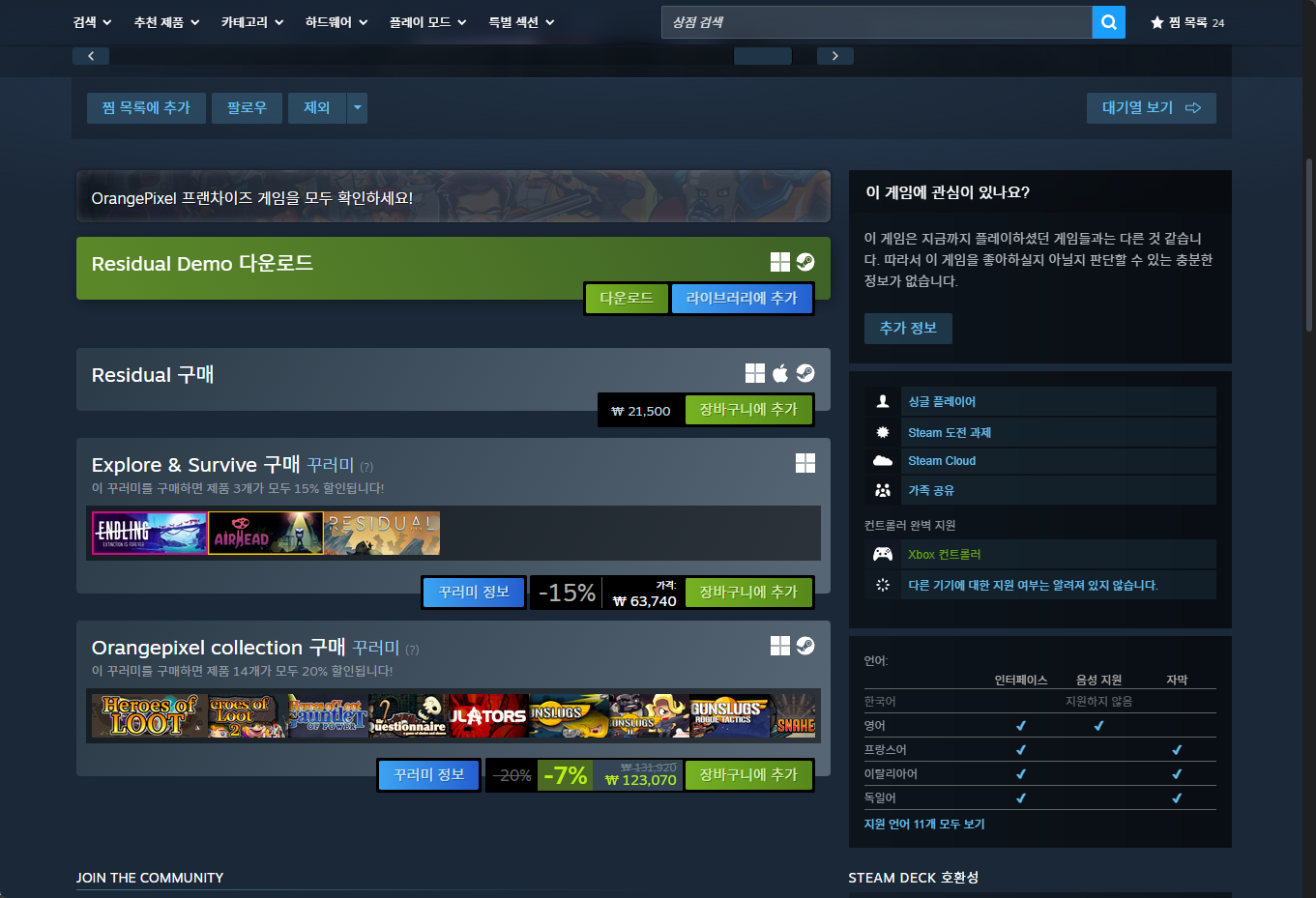Click the page vertical scrollbar
The image size is (1316, 898).
(x=1309, y=246)
